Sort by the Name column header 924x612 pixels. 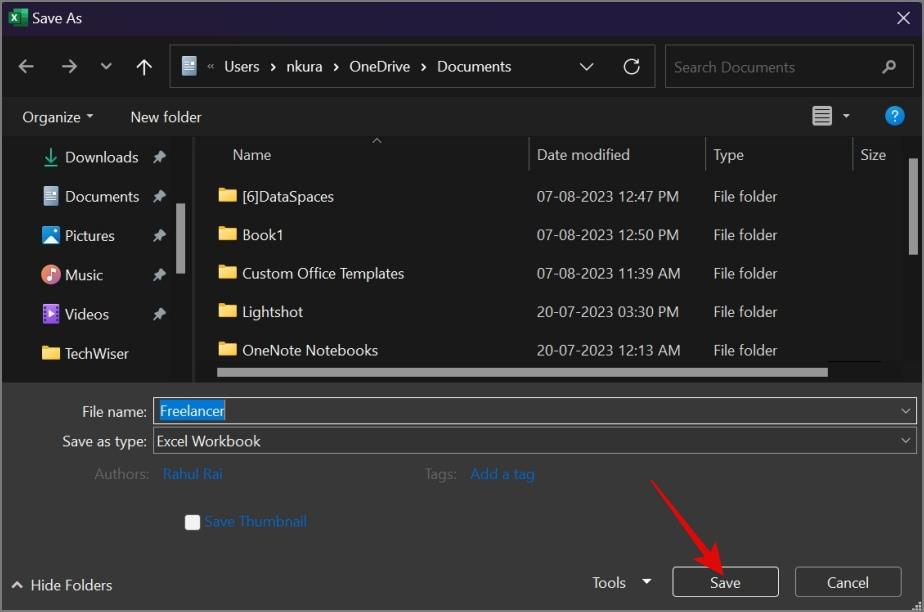click(x=252, y=155)
